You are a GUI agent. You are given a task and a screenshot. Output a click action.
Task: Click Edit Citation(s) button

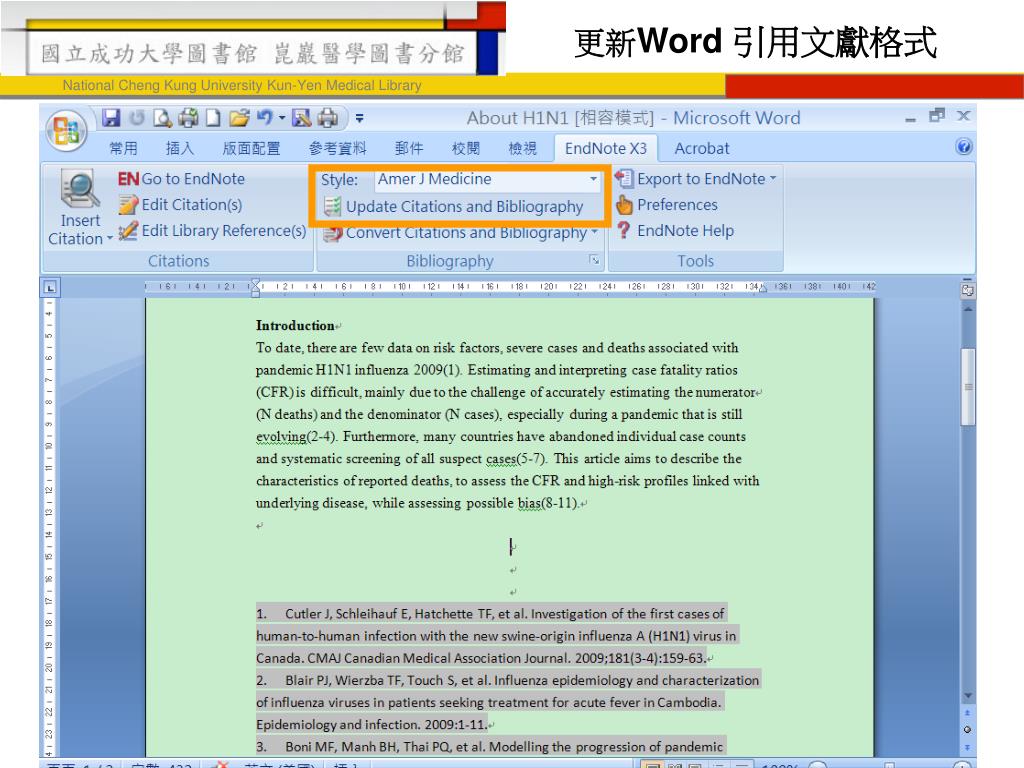coord(180,205)
